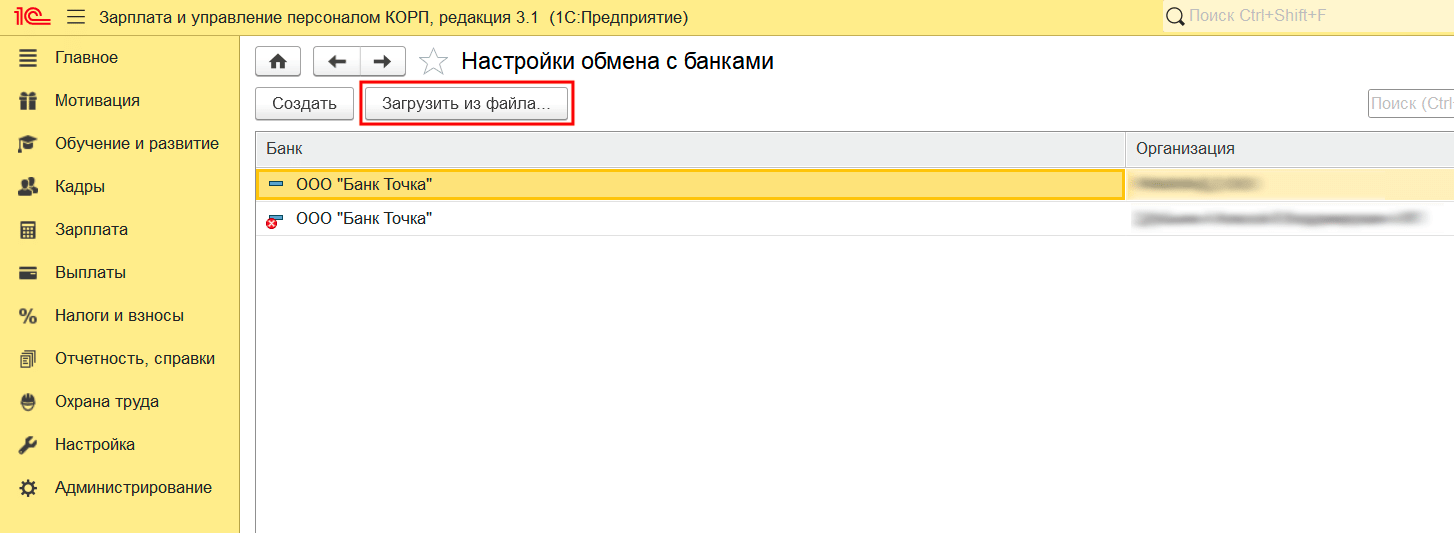Sort by the Банк column header
Image resolution: width=1454 pixels, height=533 pixels.
tap(690, 149)
